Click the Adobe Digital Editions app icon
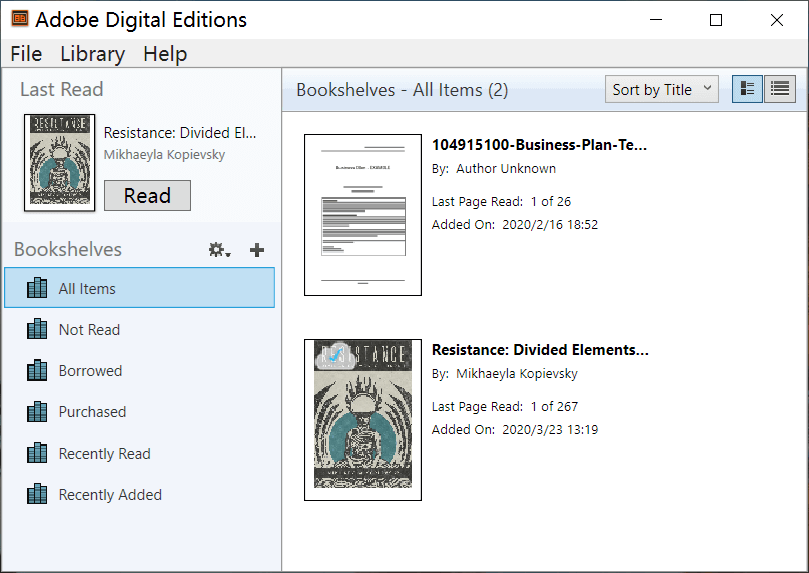This screenshot has width=809, height=573. 20,19
